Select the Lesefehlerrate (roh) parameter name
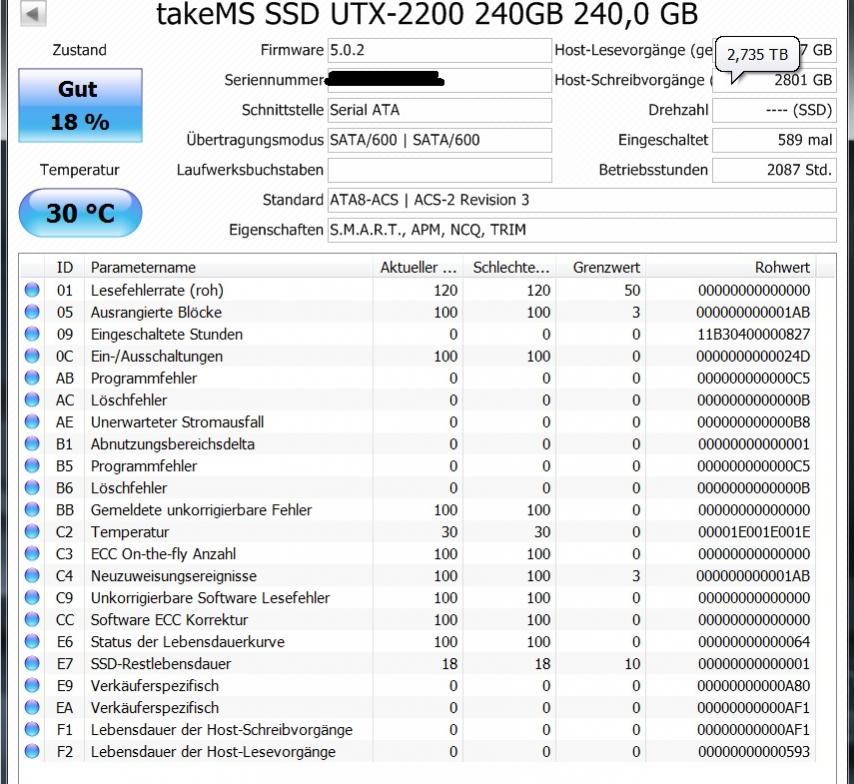The width and height of the screenshot is (854, 784). 157,290
